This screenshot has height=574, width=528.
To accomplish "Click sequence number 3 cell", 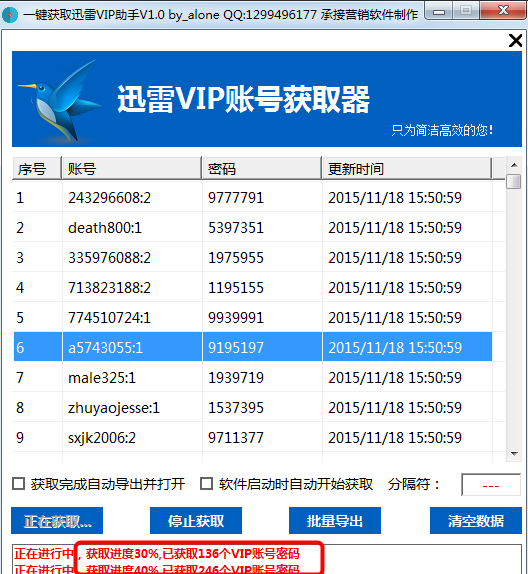I will pos(20,258).
